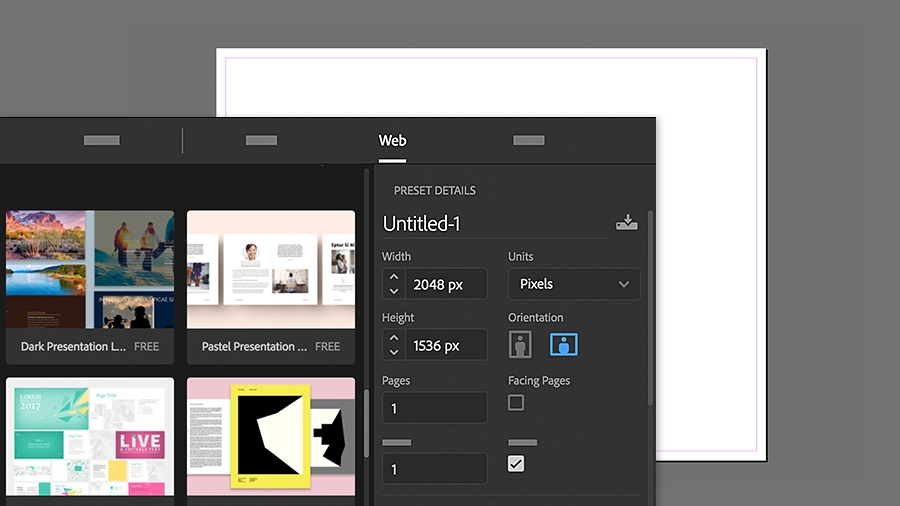Open Dark Presentation template thumbnail
Screen dimensions: 900x506
coord(90,270)
